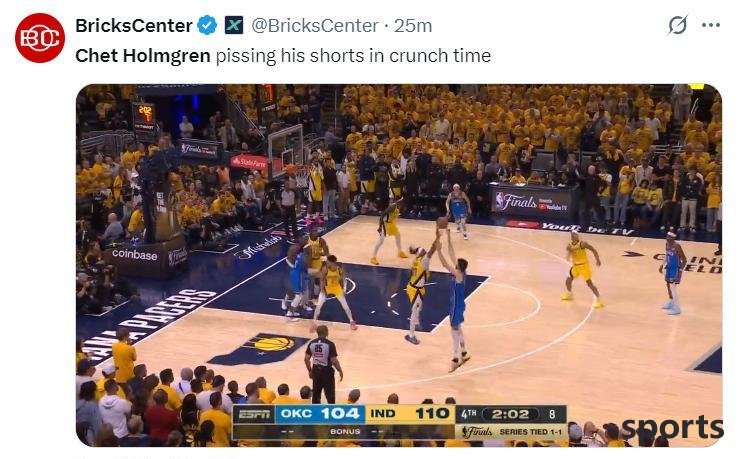Click the NBA Finals courtside banner
Screen dimensions: 739x459
tap(532, 202)
